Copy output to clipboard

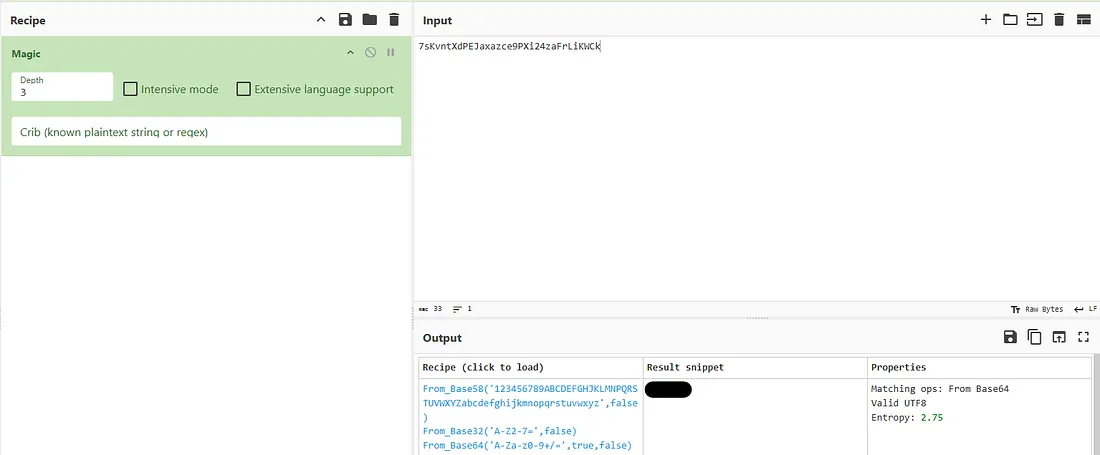pyautogui.click(x=1034, y=338)
